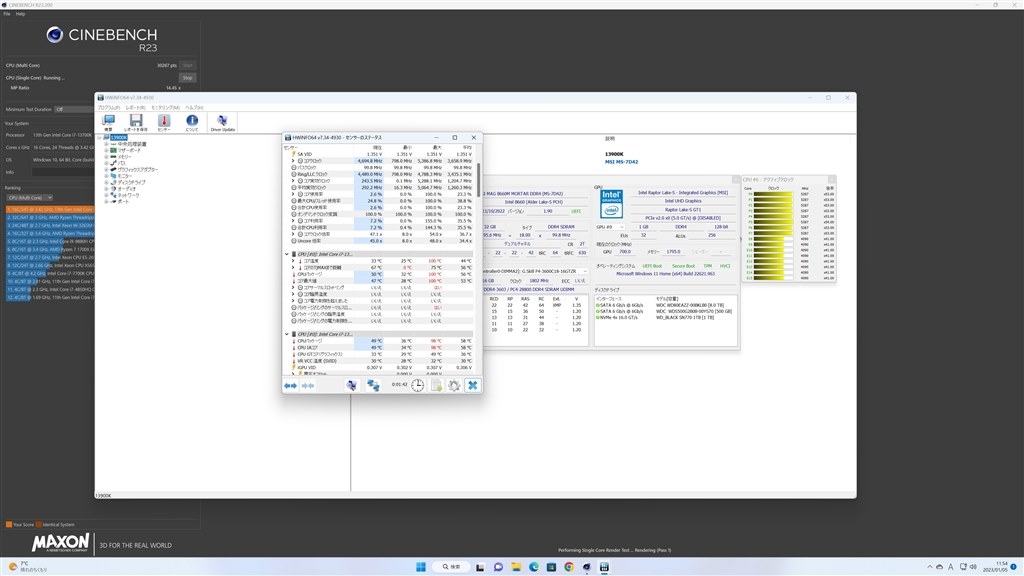Expand the Graphics Adapter tree node
The height and width of the screenshot is (576, 1024).
click(x=106, y=169)
